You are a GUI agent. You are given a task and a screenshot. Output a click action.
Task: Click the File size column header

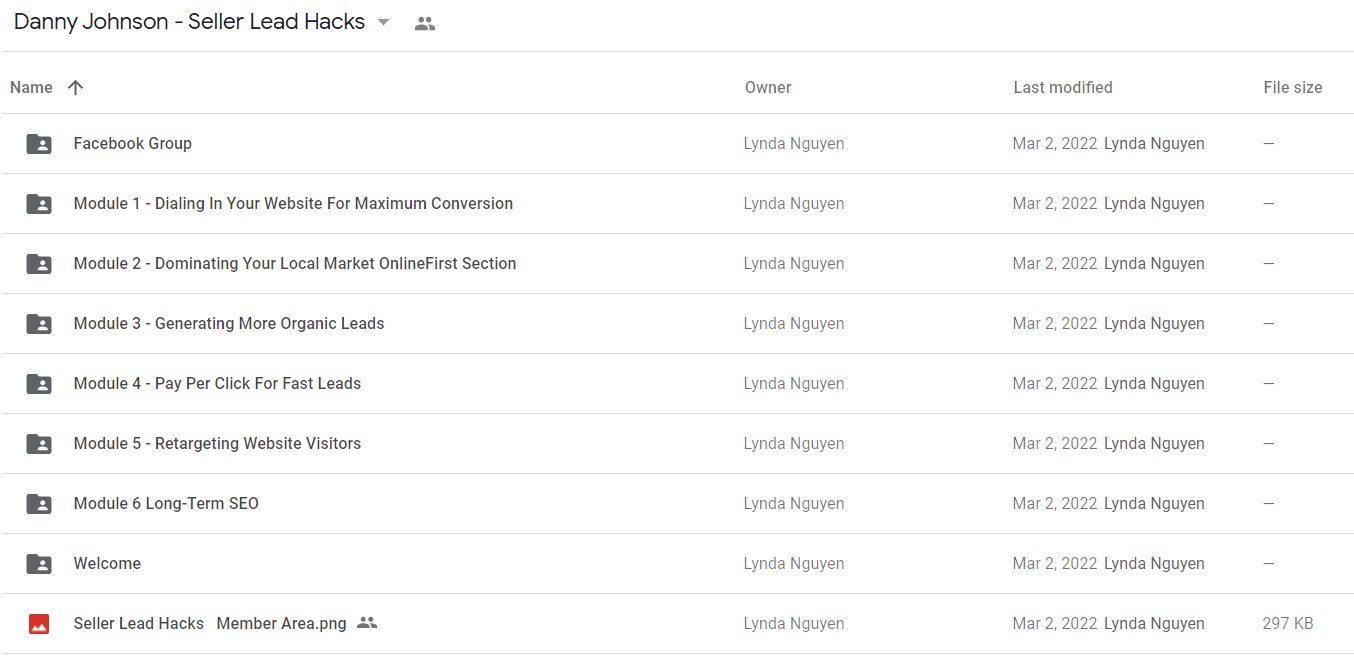1293,87
